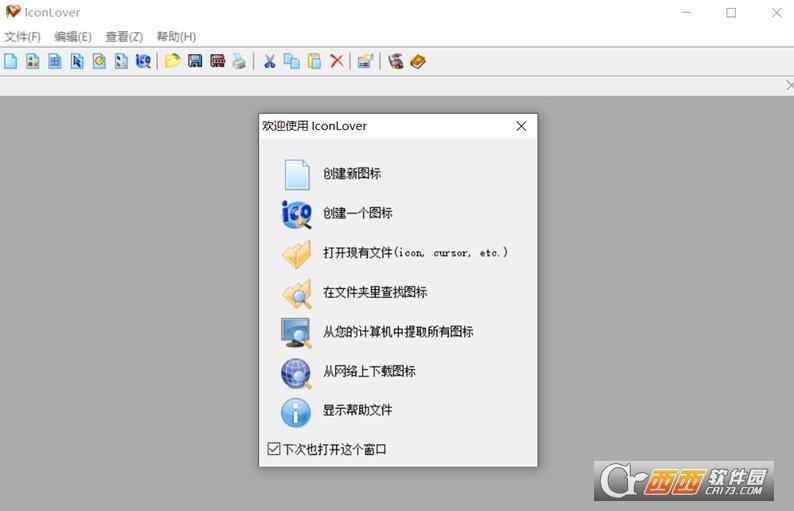
Task: Open the 帮助(H) menu
Action: [176, 37]
